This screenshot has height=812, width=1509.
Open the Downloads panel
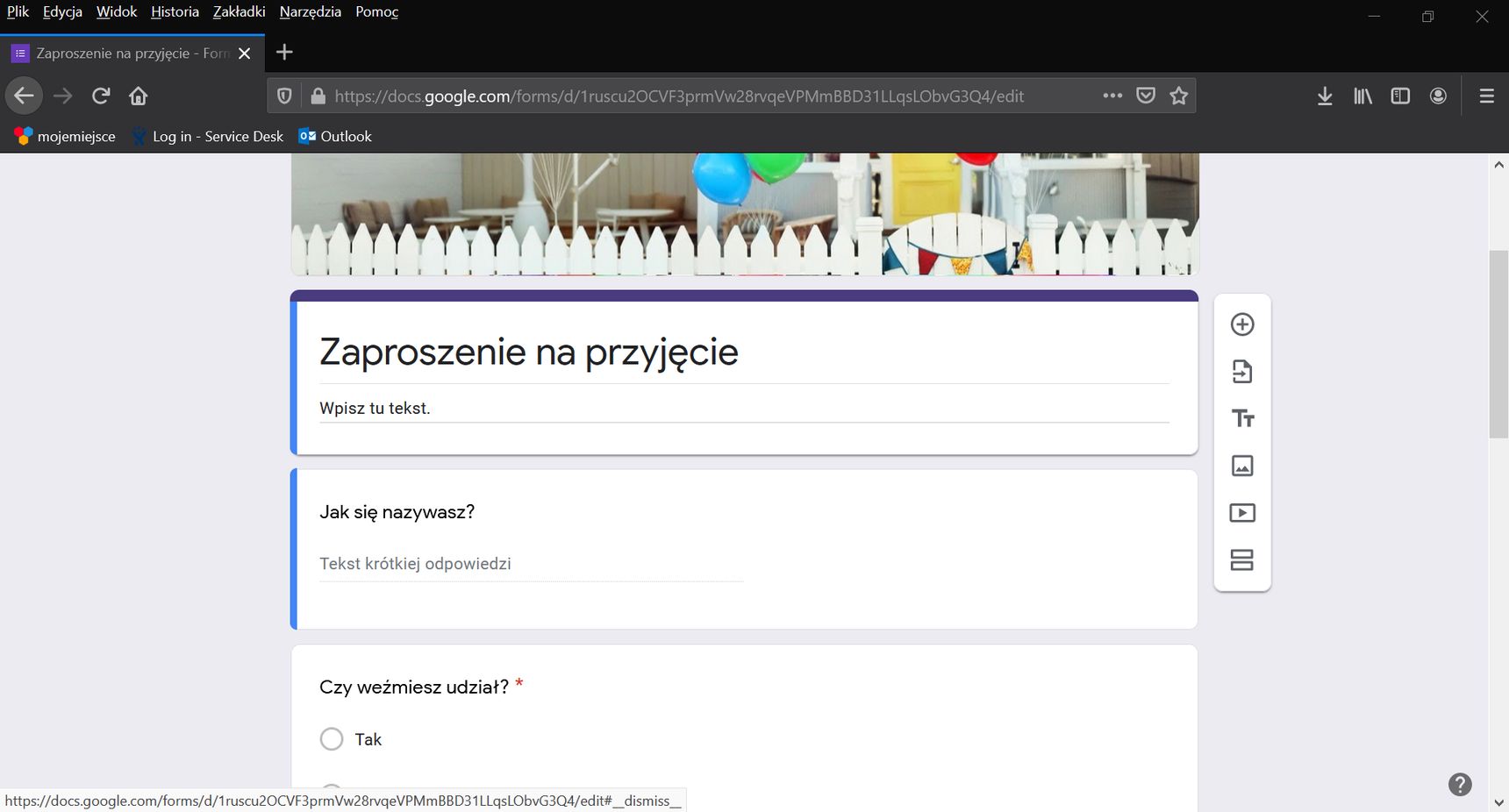pos(1325,96)
